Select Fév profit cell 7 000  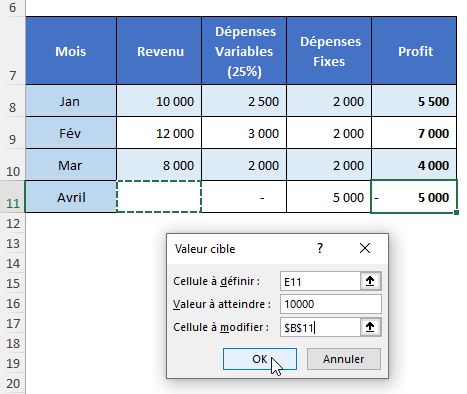[x=414, y=133]
